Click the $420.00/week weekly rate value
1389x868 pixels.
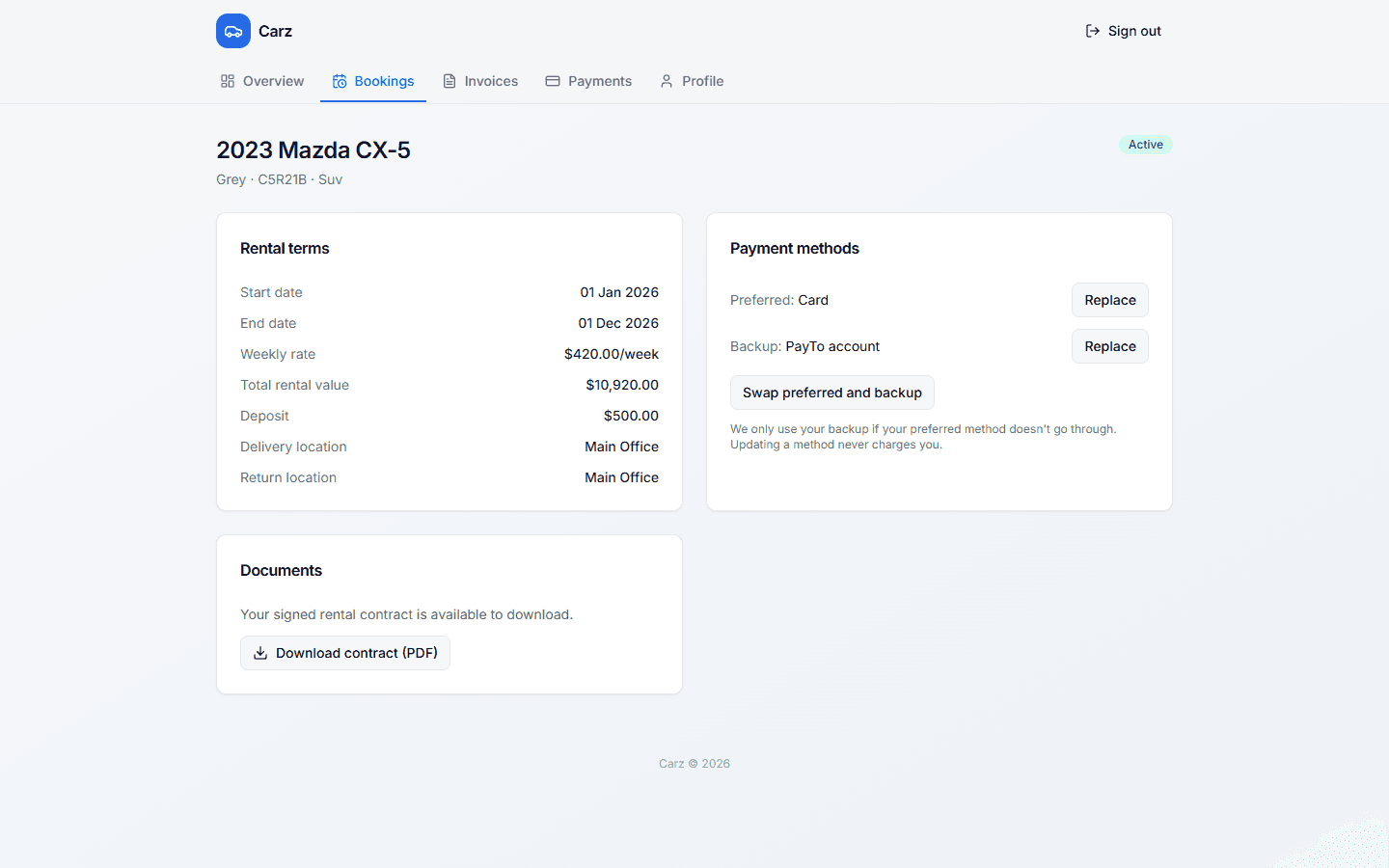pyautogui.click(x=612, y=354)
